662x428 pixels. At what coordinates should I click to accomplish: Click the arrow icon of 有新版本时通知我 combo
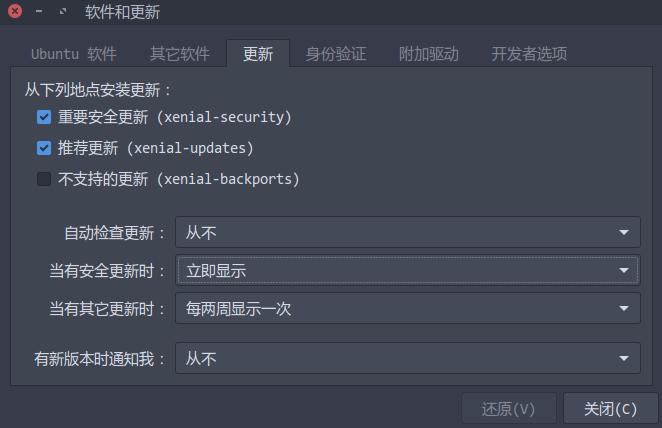624,359
